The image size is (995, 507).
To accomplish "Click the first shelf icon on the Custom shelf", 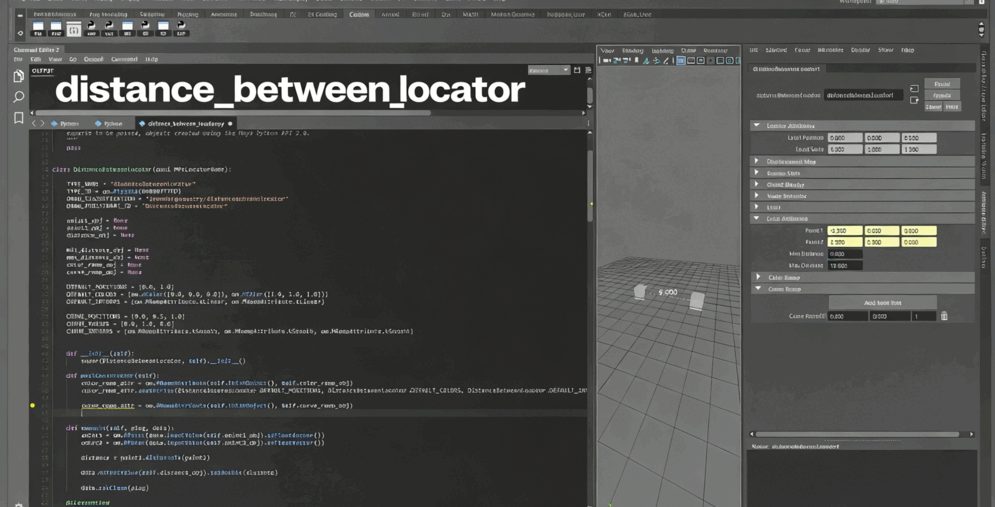I will point(37,29).
